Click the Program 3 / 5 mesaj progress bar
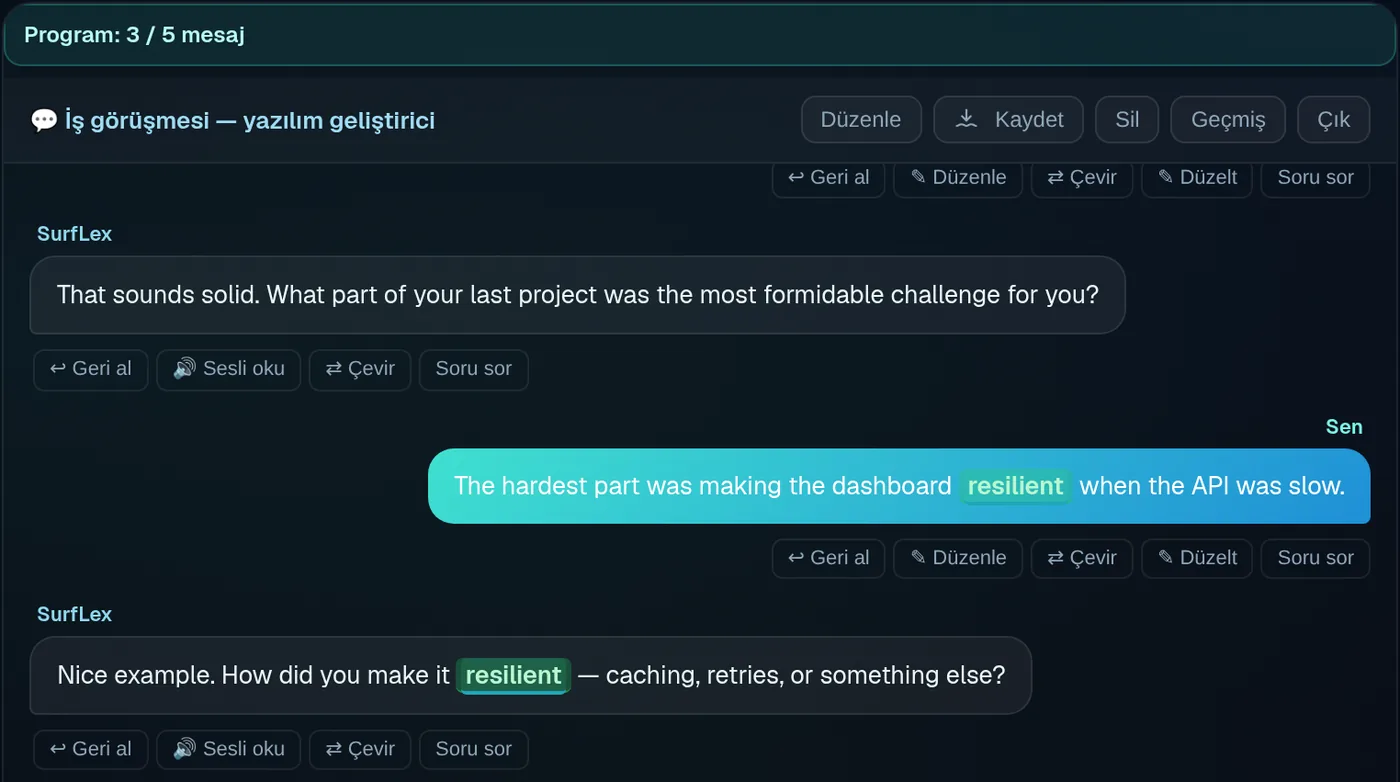Image resolution: width=1400 pixels, height=782 pixels. click(x=700, y=35)
